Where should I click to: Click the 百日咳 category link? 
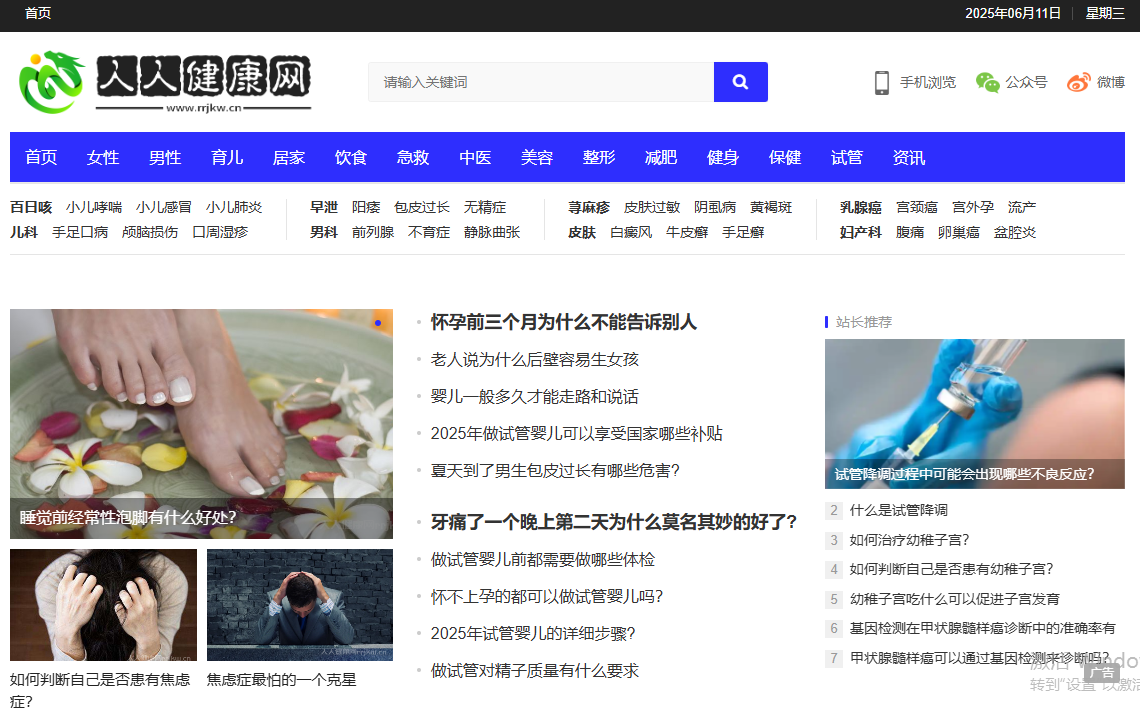[31, 207]
